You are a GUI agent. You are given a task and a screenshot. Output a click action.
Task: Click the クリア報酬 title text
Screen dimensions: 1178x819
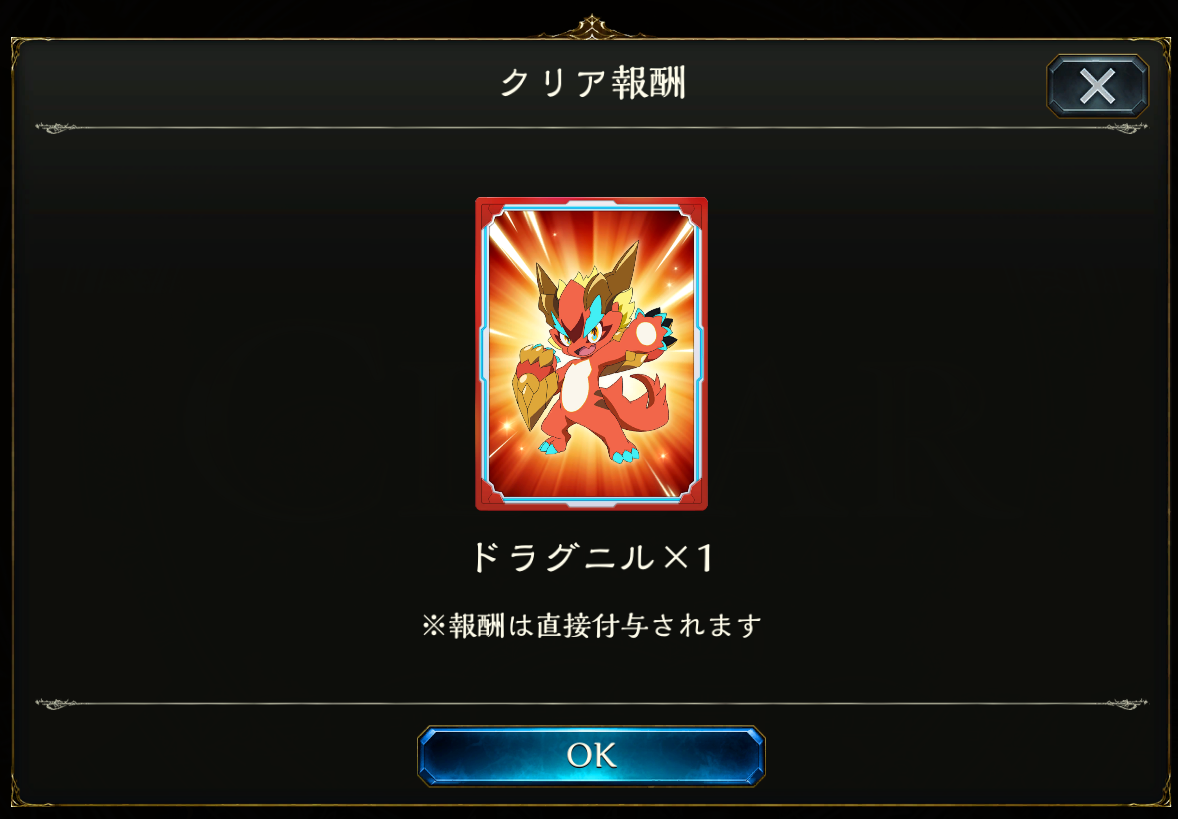tap(593, 83)
